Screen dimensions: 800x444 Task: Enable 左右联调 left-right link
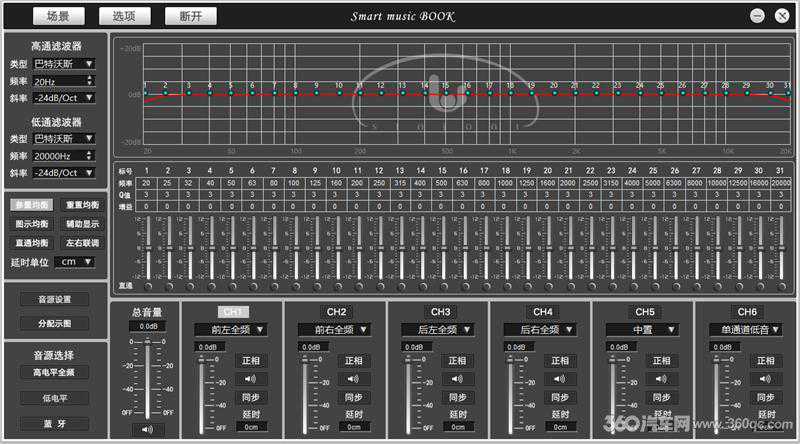click(x=82, y=242)
